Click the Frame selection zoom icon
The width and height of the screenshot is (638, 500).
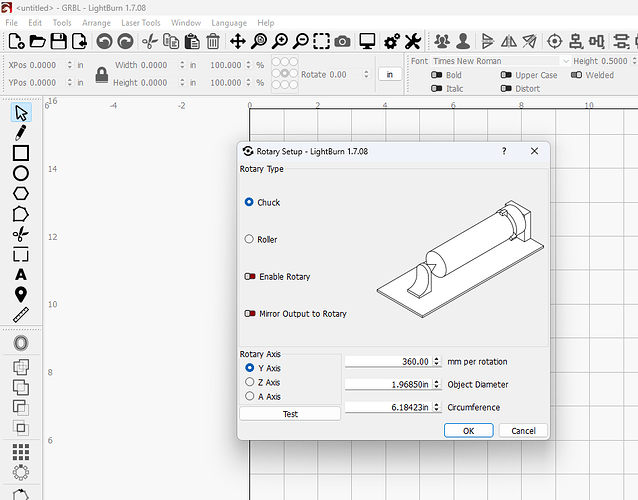321,41
